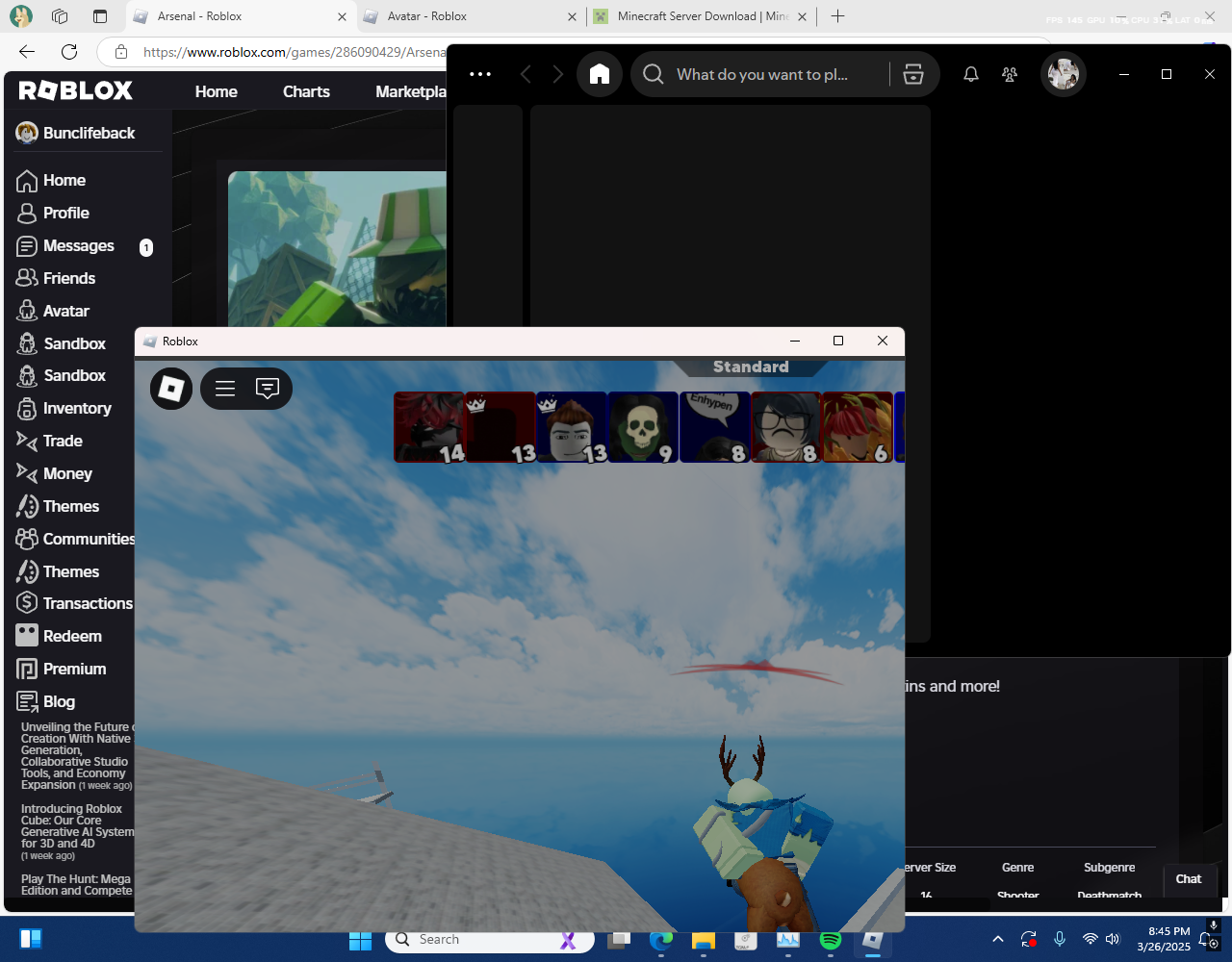1232x962 pixels.
Task: Open the 'Play The Hunt: Mega Edition' blog post
Action: 77,885
